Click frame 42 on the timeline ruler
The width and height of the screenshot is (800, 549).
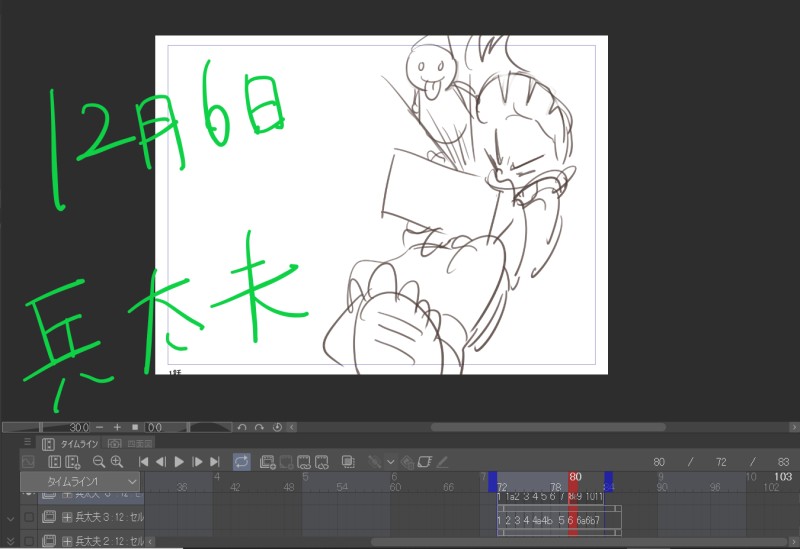coord(235,487)
